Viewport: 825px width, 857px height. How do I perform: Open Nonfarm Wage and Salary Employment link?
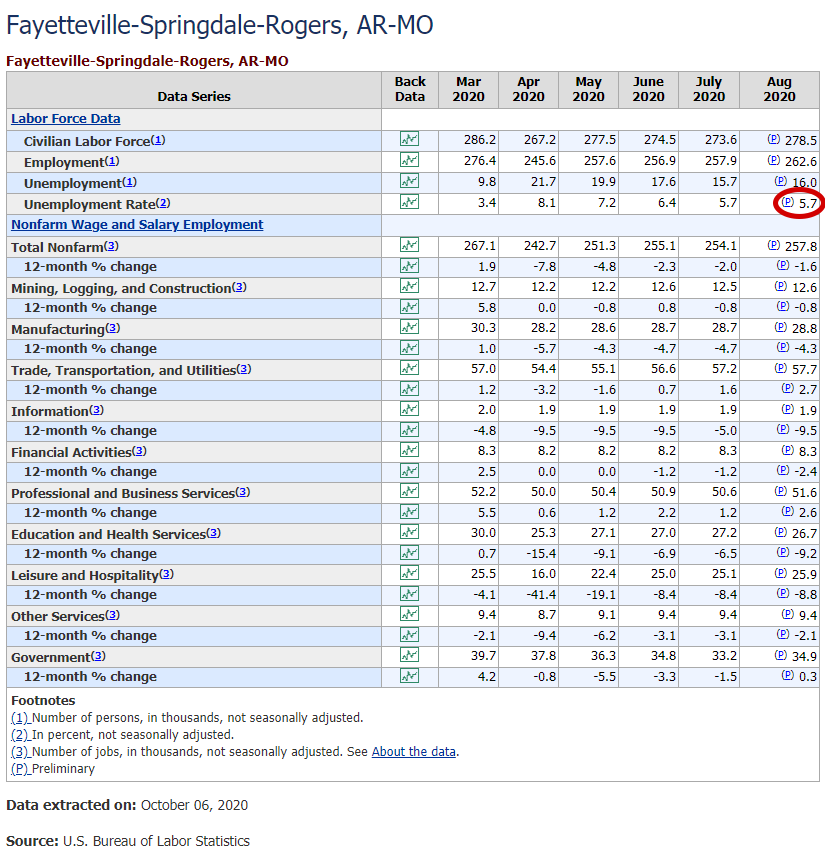point(137,225)
